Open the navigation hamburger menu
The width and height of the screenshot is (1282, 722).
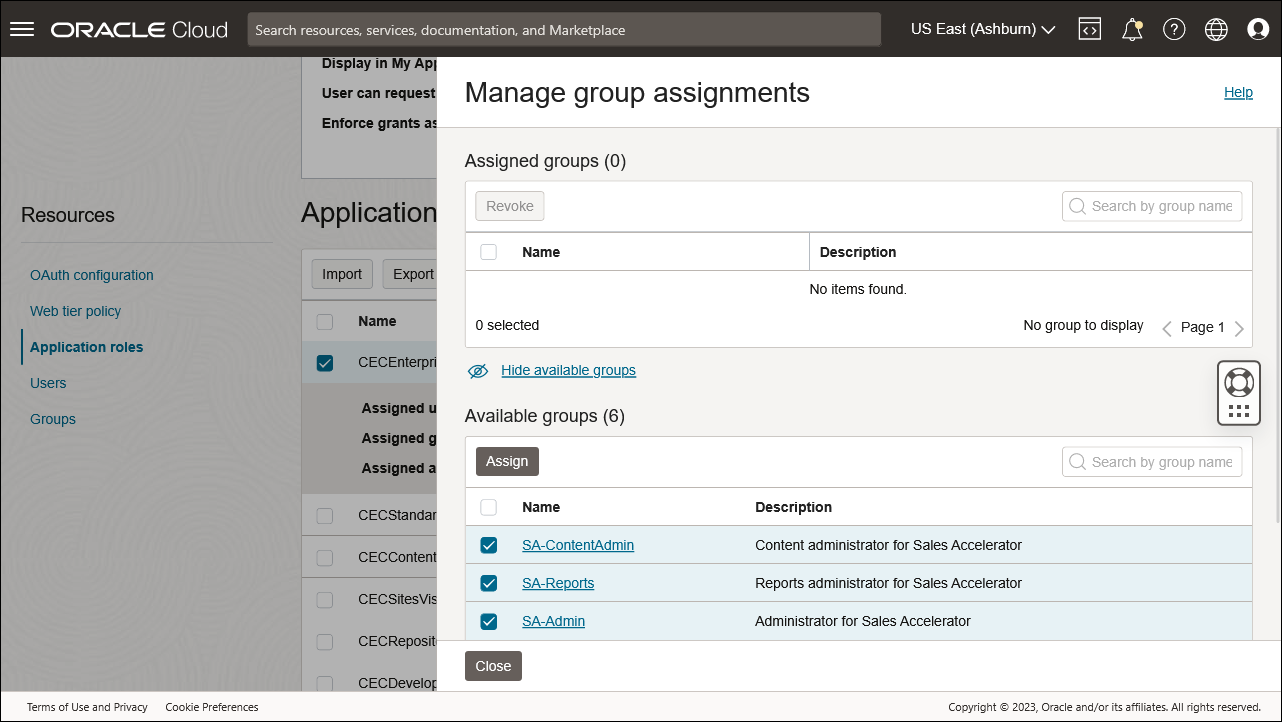point(22,28)
